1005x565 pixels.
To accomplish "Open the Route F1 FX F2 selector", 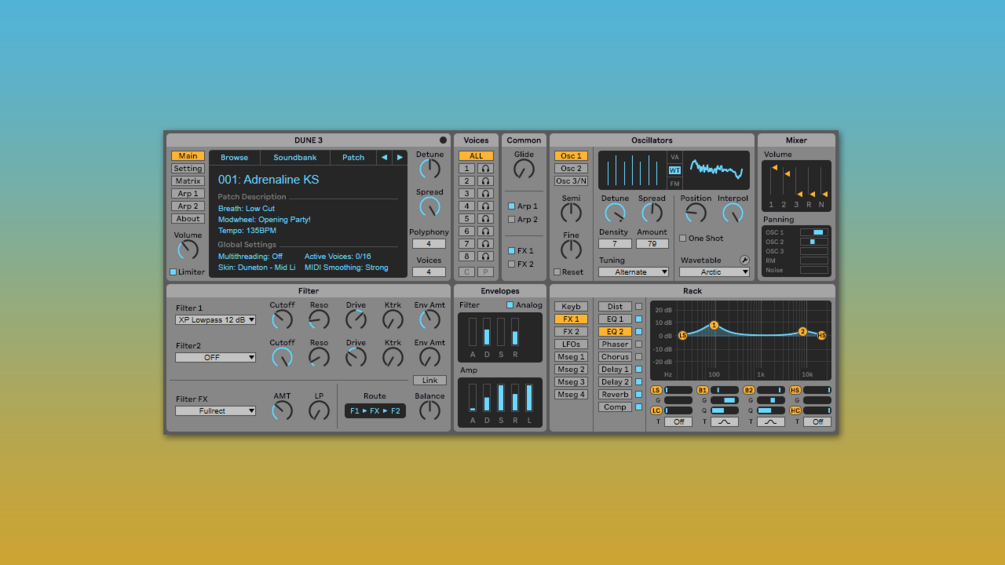I will (375, 411).
